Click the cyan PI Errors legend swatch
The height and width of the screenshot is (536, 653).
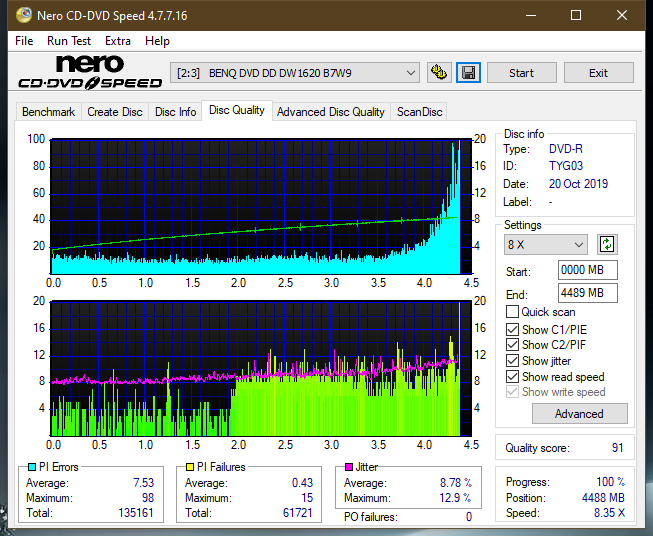point(32,467)
